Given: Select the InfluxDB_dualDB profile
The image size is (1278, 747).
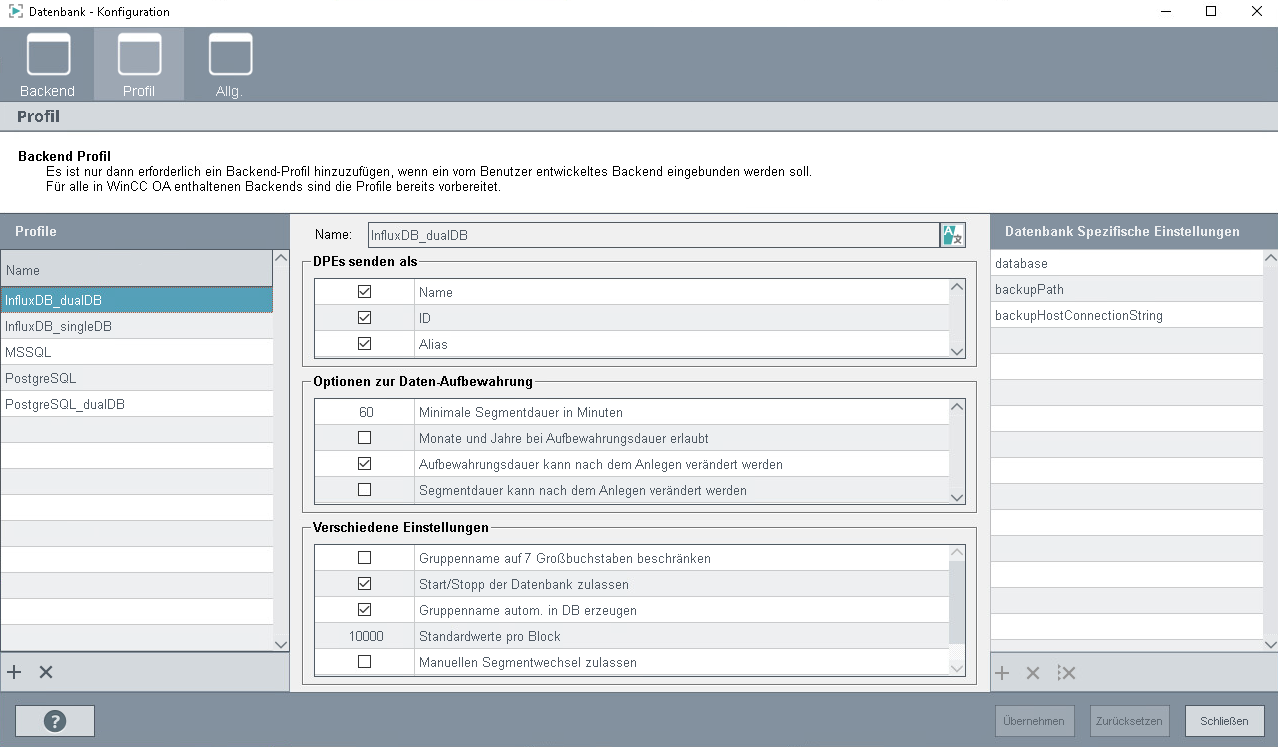Looking at the screenshot, I should pyautogui.click(x=136, y=300).
